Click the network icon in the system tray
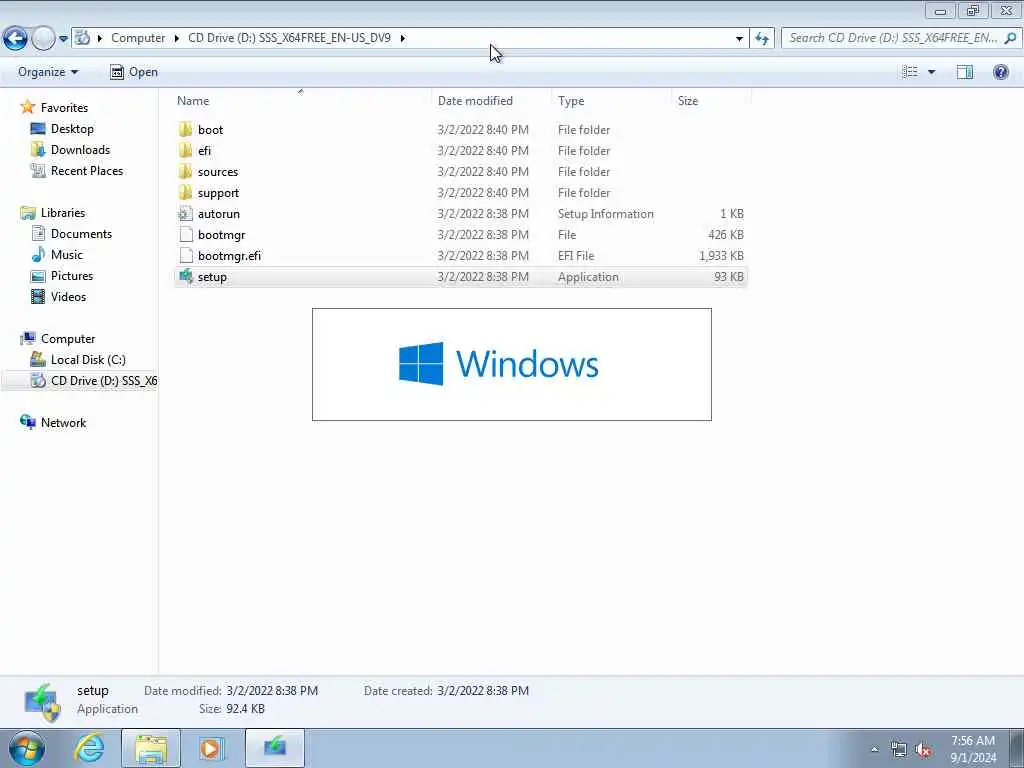 pos(899,750)
